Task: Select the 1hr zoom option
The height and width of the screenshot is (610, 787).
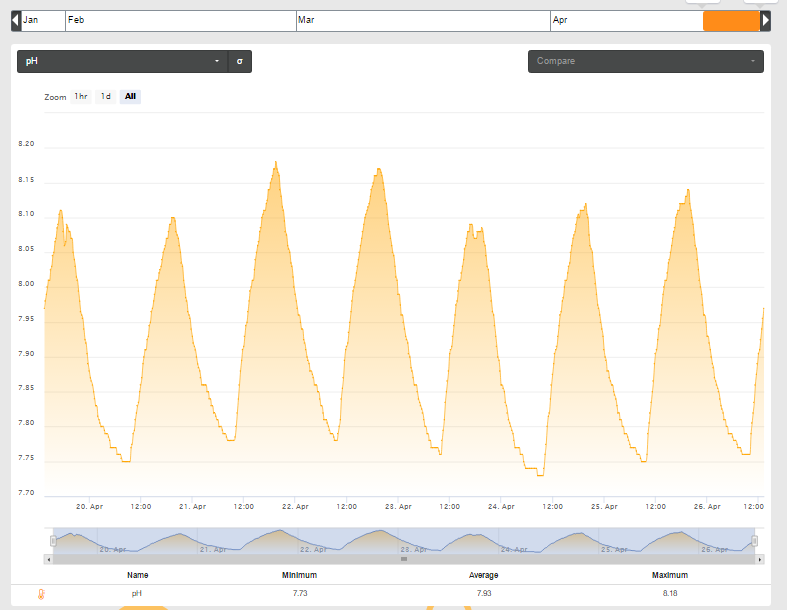Action: click(81, 96)
